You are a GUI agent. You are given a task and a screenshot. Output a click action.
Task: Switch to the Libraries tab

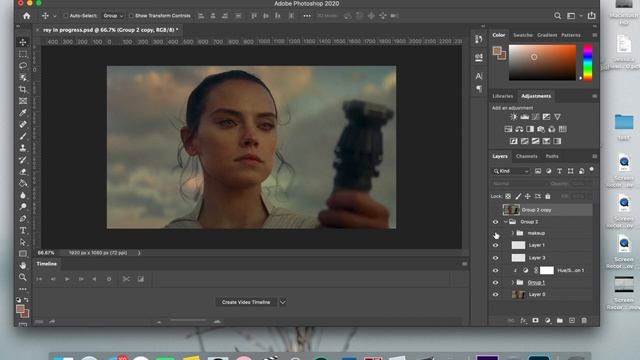point(502,96)
